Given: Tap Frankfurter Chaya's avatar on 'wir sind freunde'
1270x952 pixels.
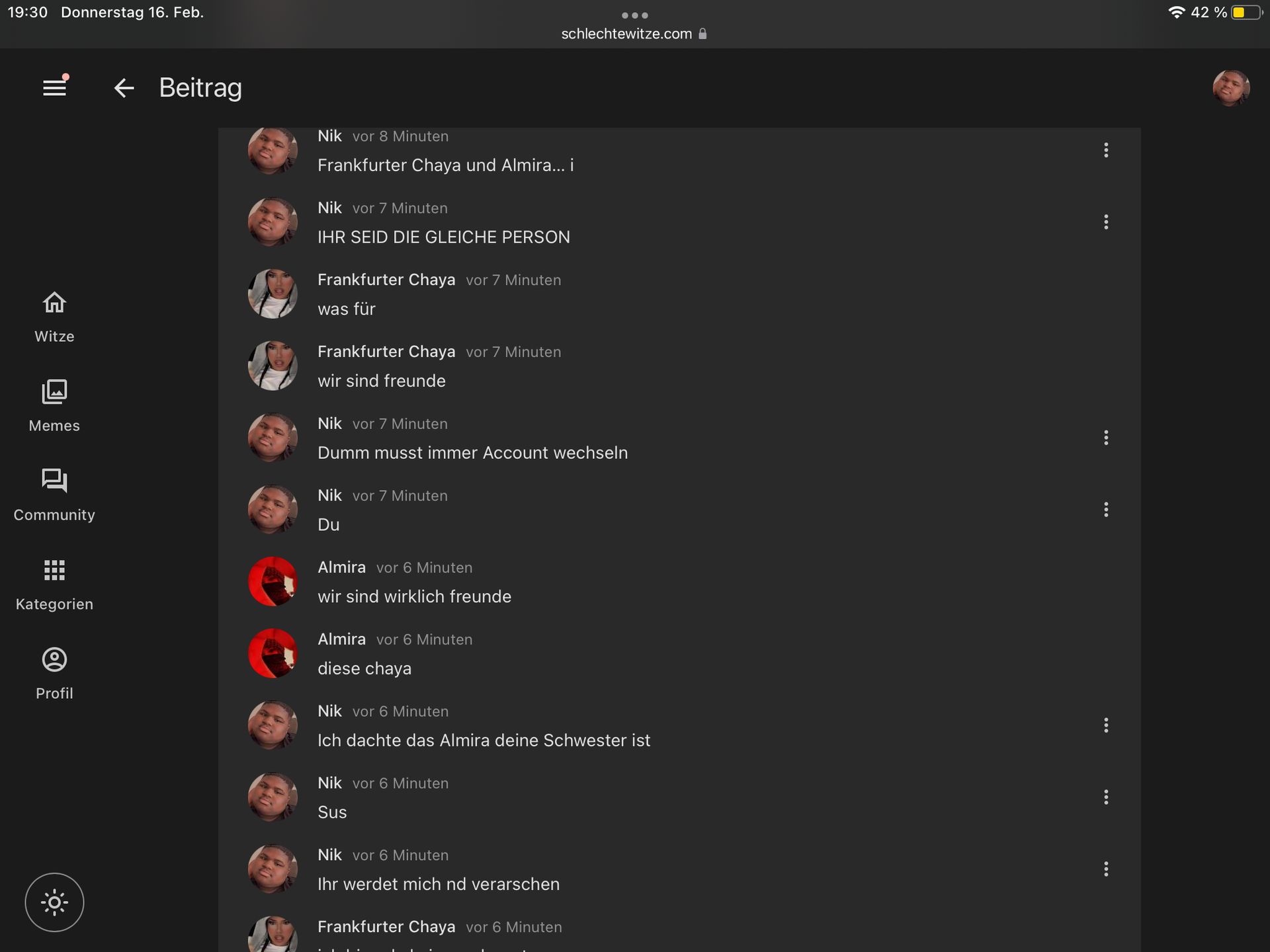Looking at the screenshot, I should (273, 366).
